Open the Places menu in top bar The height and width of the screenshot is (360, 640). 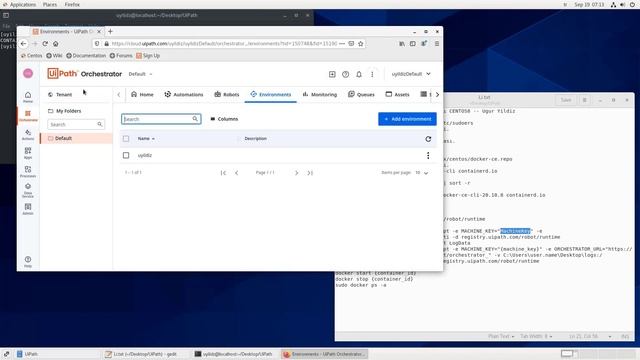pos(50,4)
